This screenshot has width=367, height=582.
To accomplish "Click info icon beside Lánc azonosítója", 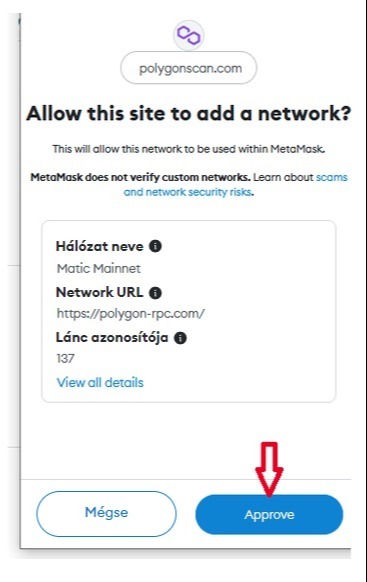I will pyautogui.click(x=180, y=338).
